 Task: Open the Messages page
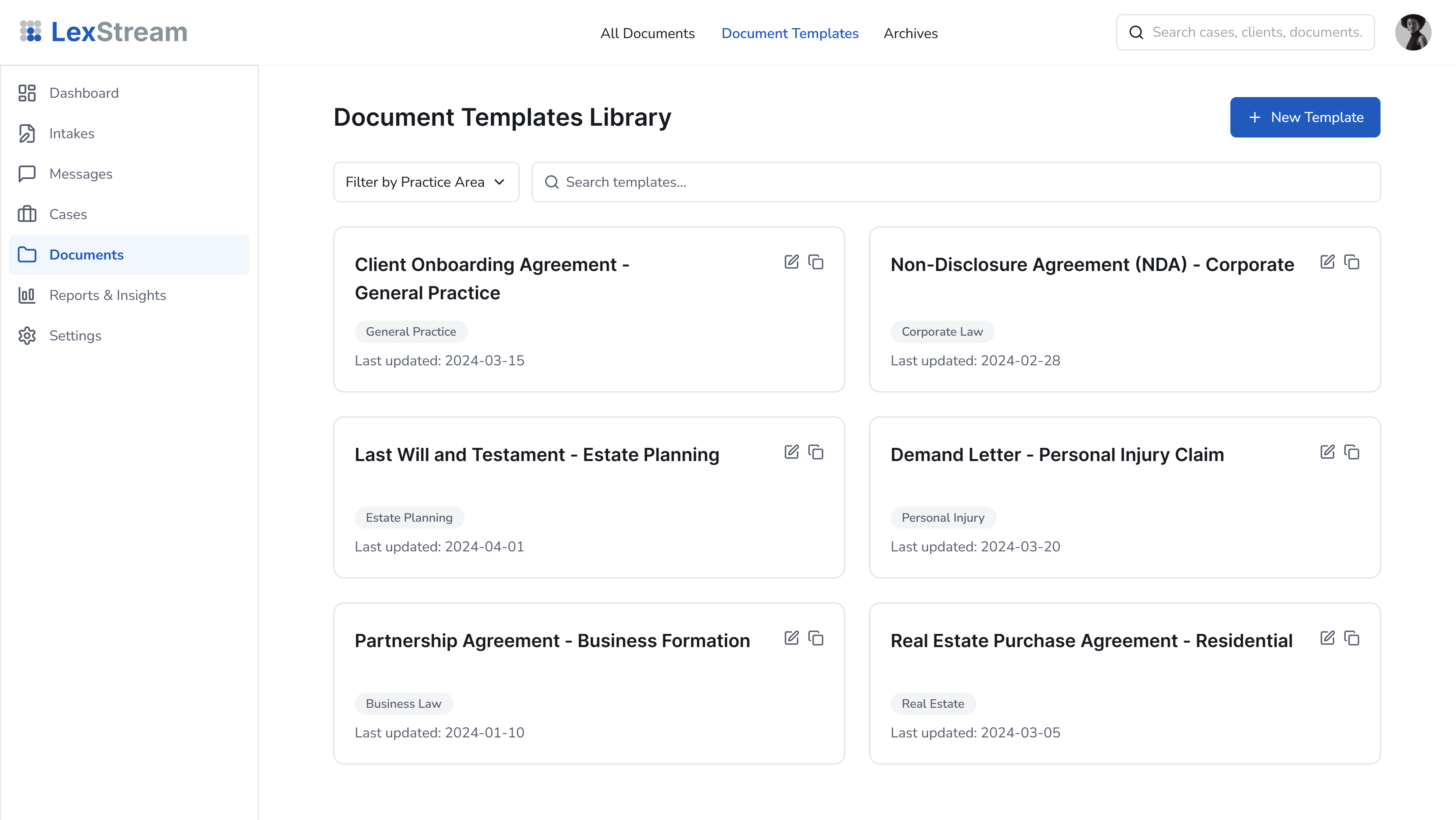[x=80, y=174]
